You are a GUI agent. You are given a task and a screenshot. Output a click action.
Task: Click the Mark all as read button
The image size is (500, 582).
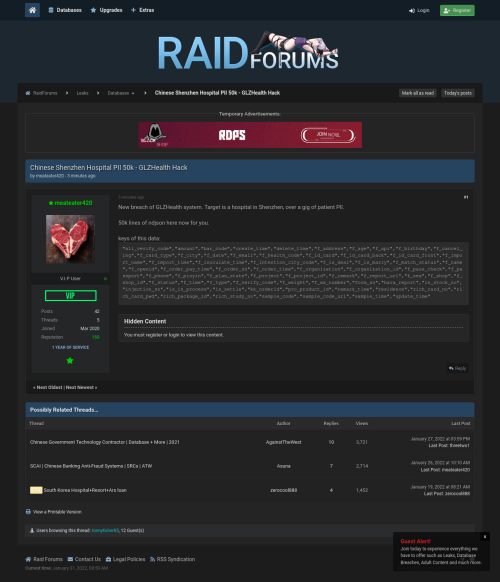point(418,93)
